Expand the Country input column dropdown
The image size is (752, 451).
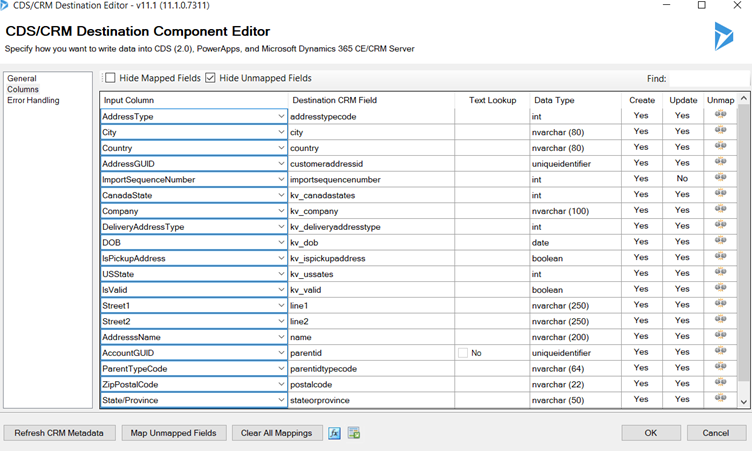tap(281, 148)
